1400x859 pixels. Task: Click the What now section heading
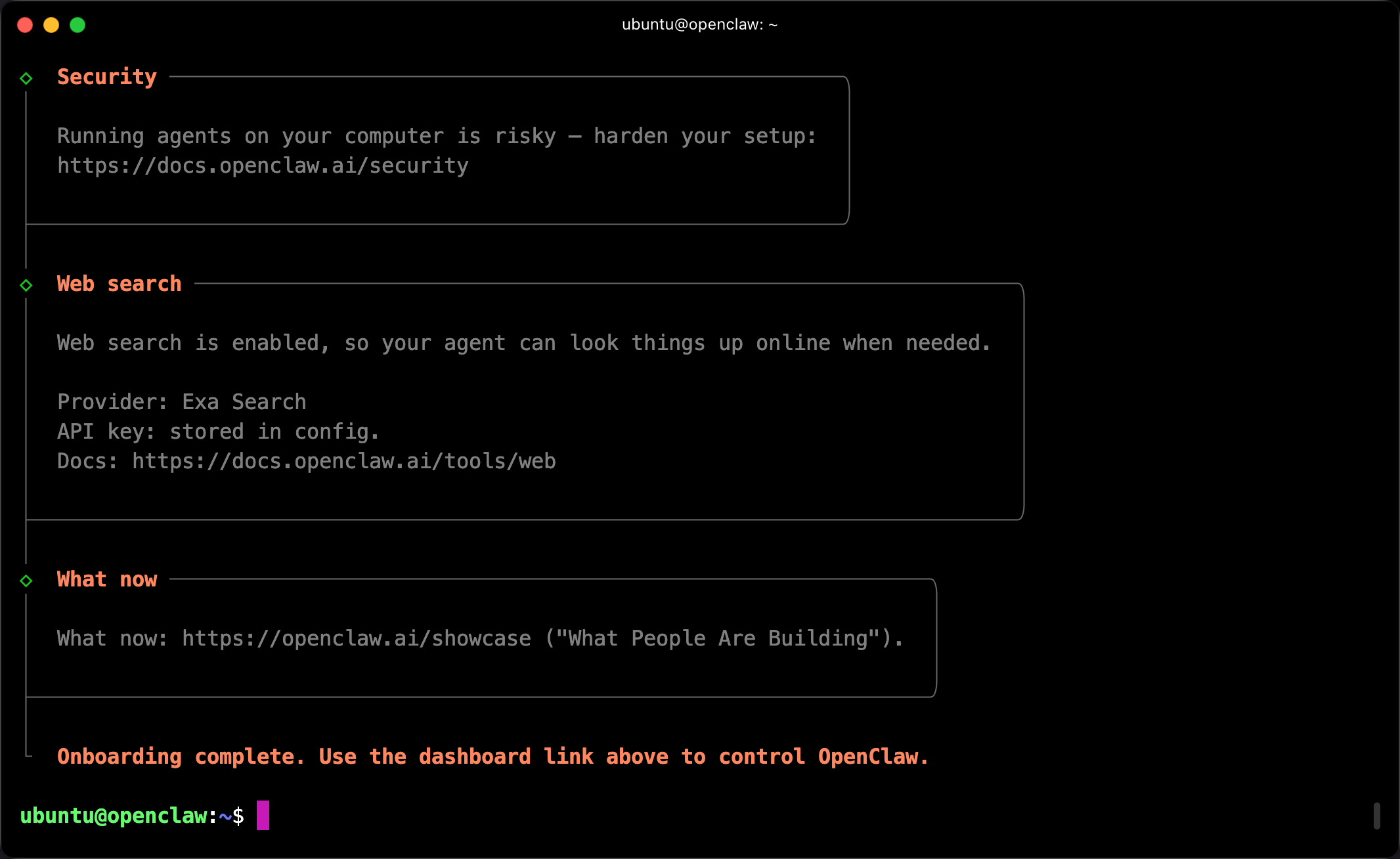pyautogui.click(x=107, y=579)
